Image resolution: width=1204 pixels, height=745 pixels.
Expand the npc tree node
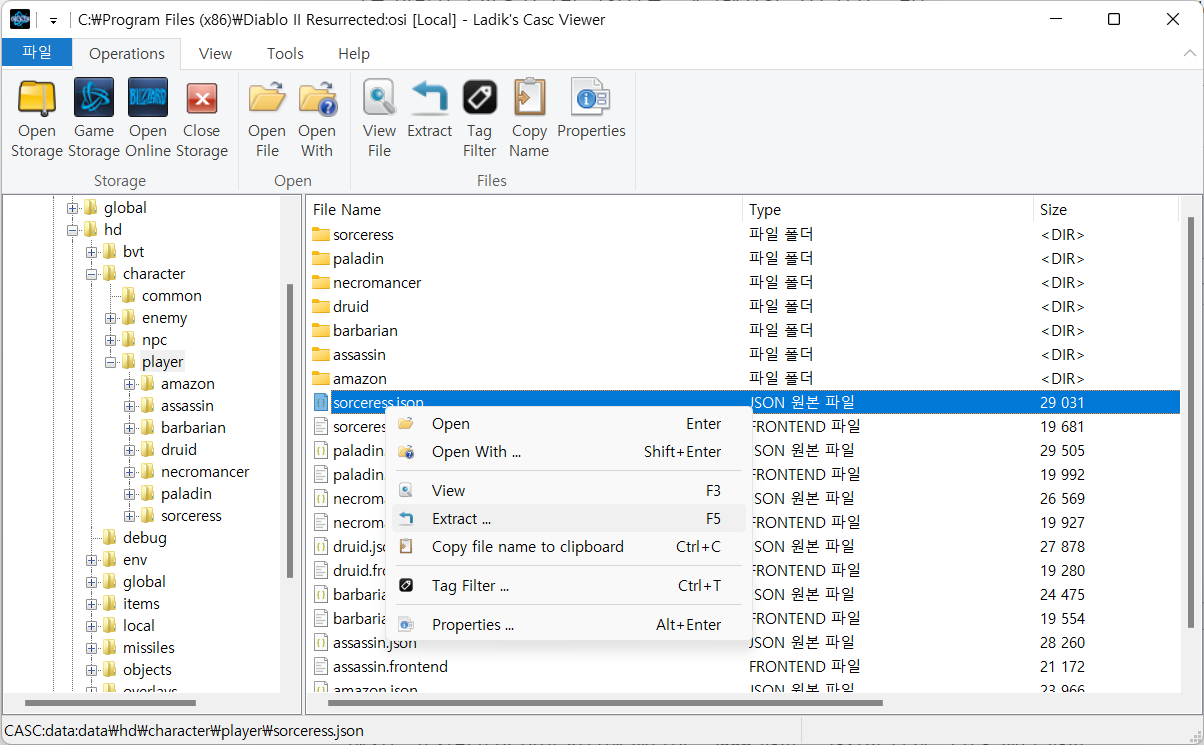point(111,340)
